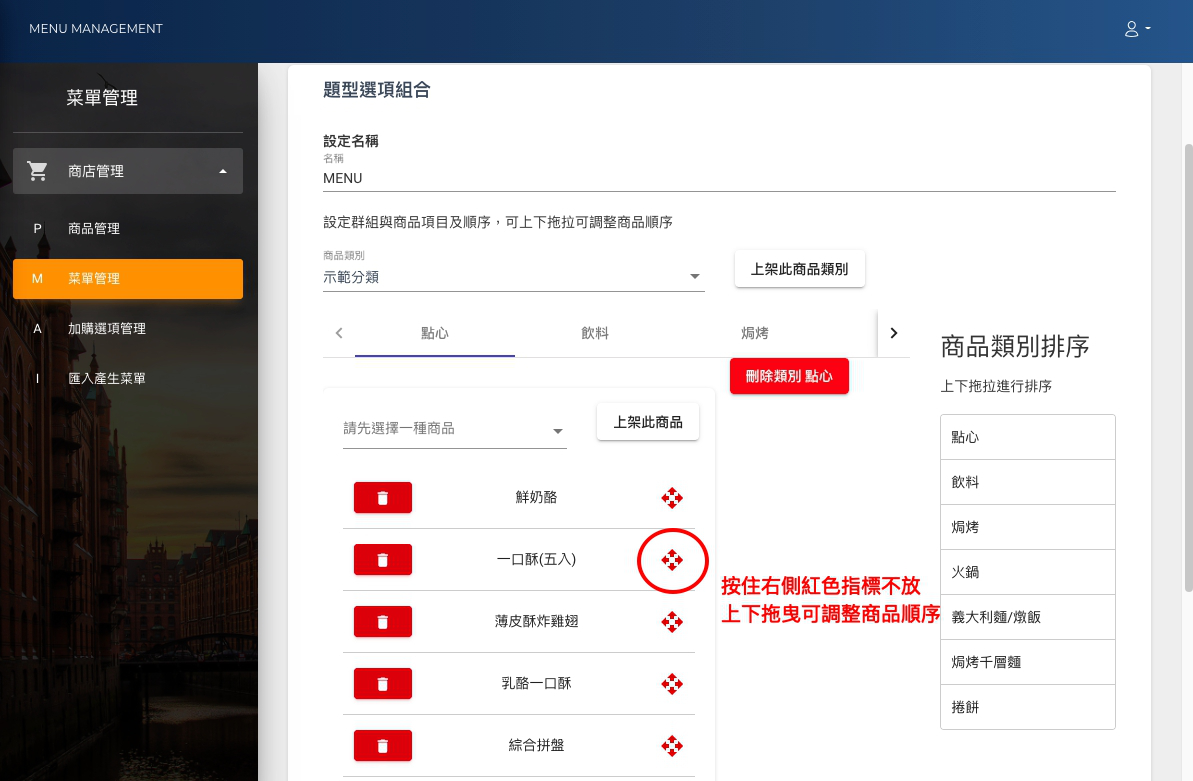This screenshot has height=781, width=1193.
Task: Click the red 刪除類別 點心 button
Action: coord(789,376)
